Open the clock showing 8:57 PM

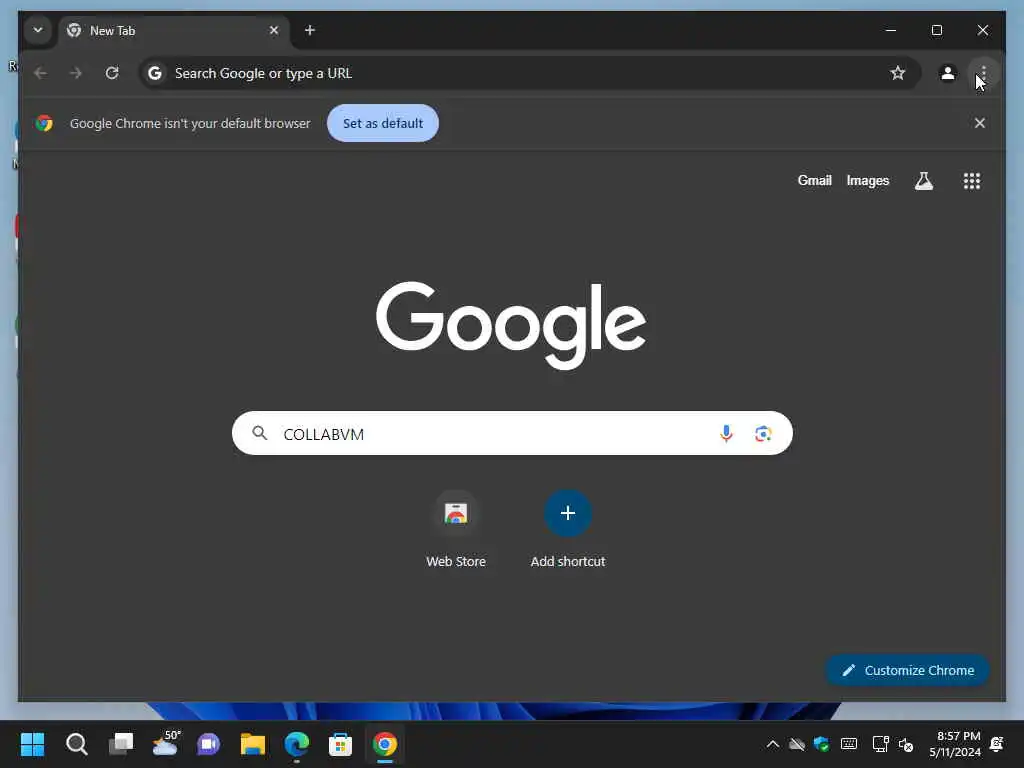coord(955,744)
